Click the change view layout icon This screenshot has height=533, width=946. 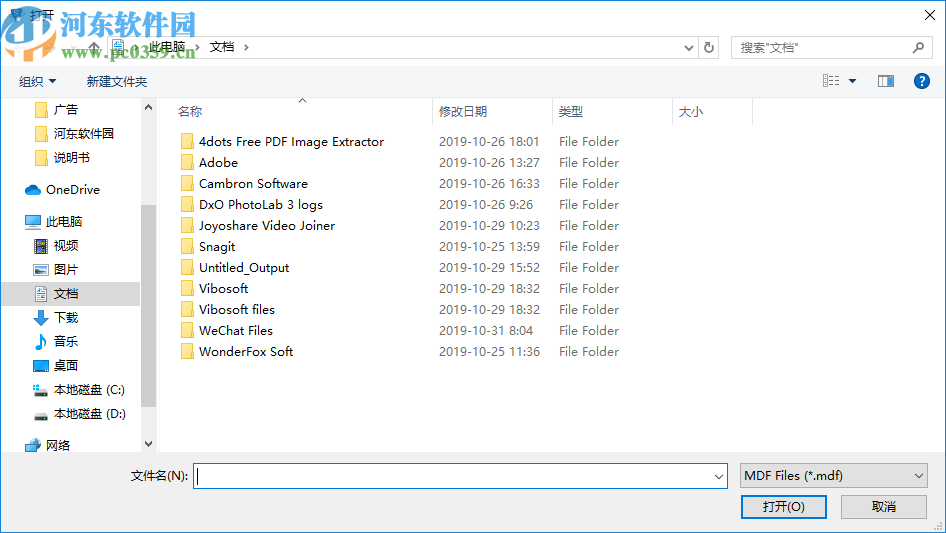[x=831, y=81]
